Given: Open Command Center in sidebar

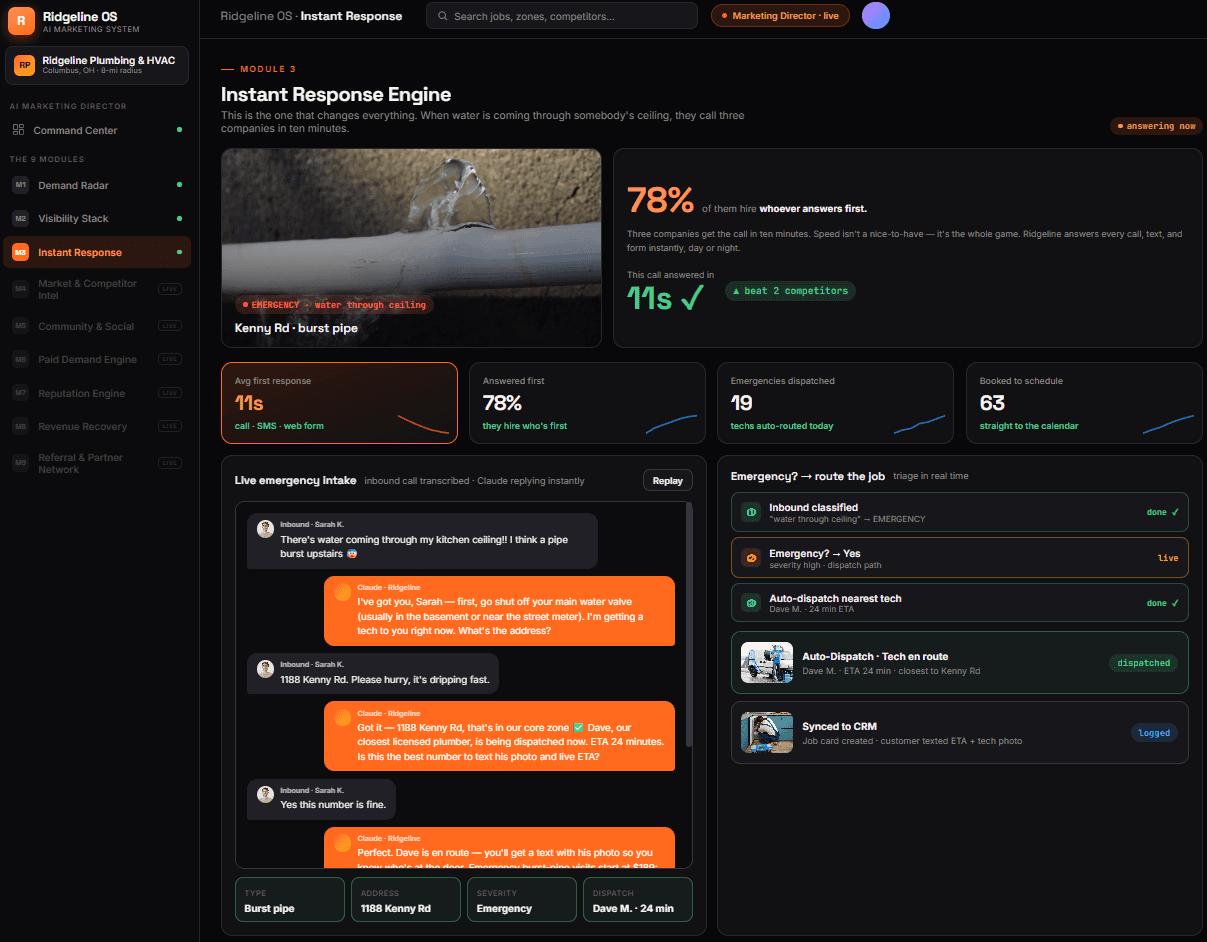Looking at the screenshot, I should [95, 130].
